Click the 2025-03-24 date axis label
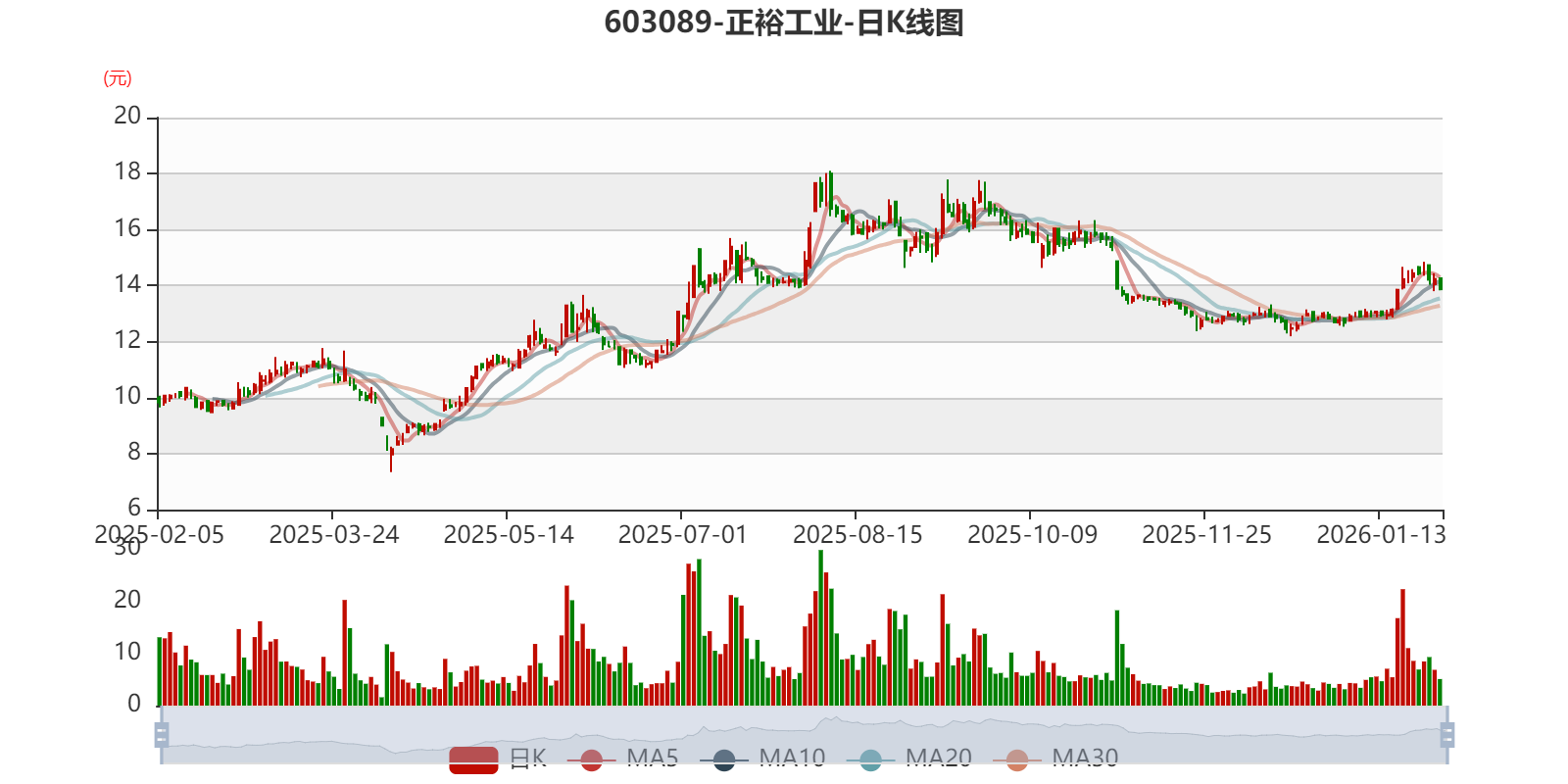Viewport: 1568px width, 784px height. [334, 535]
